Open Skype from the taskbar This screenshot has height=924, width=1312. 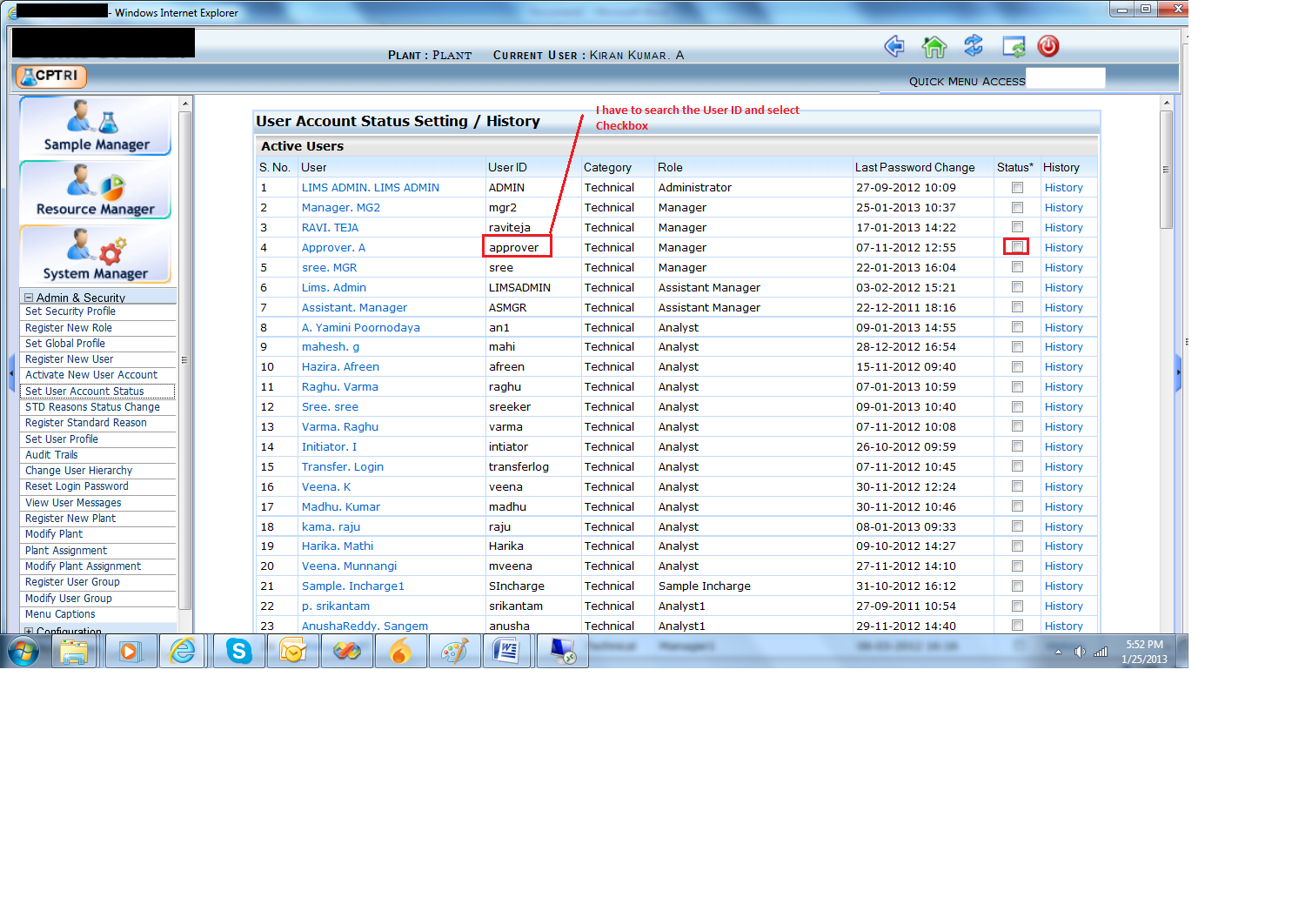[x=238, y=651]
